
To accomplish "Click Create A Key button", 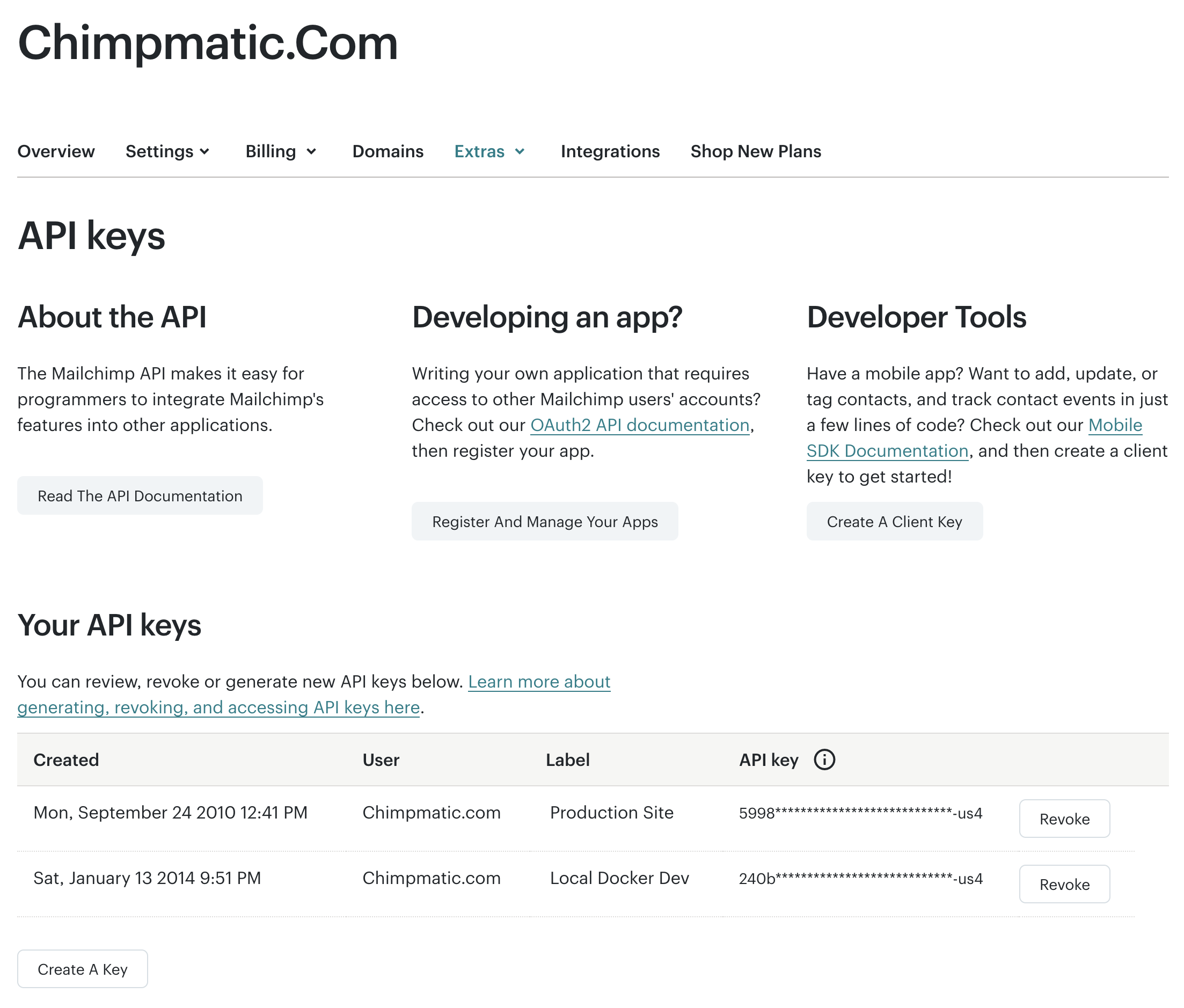I will [x=82, y=969].
